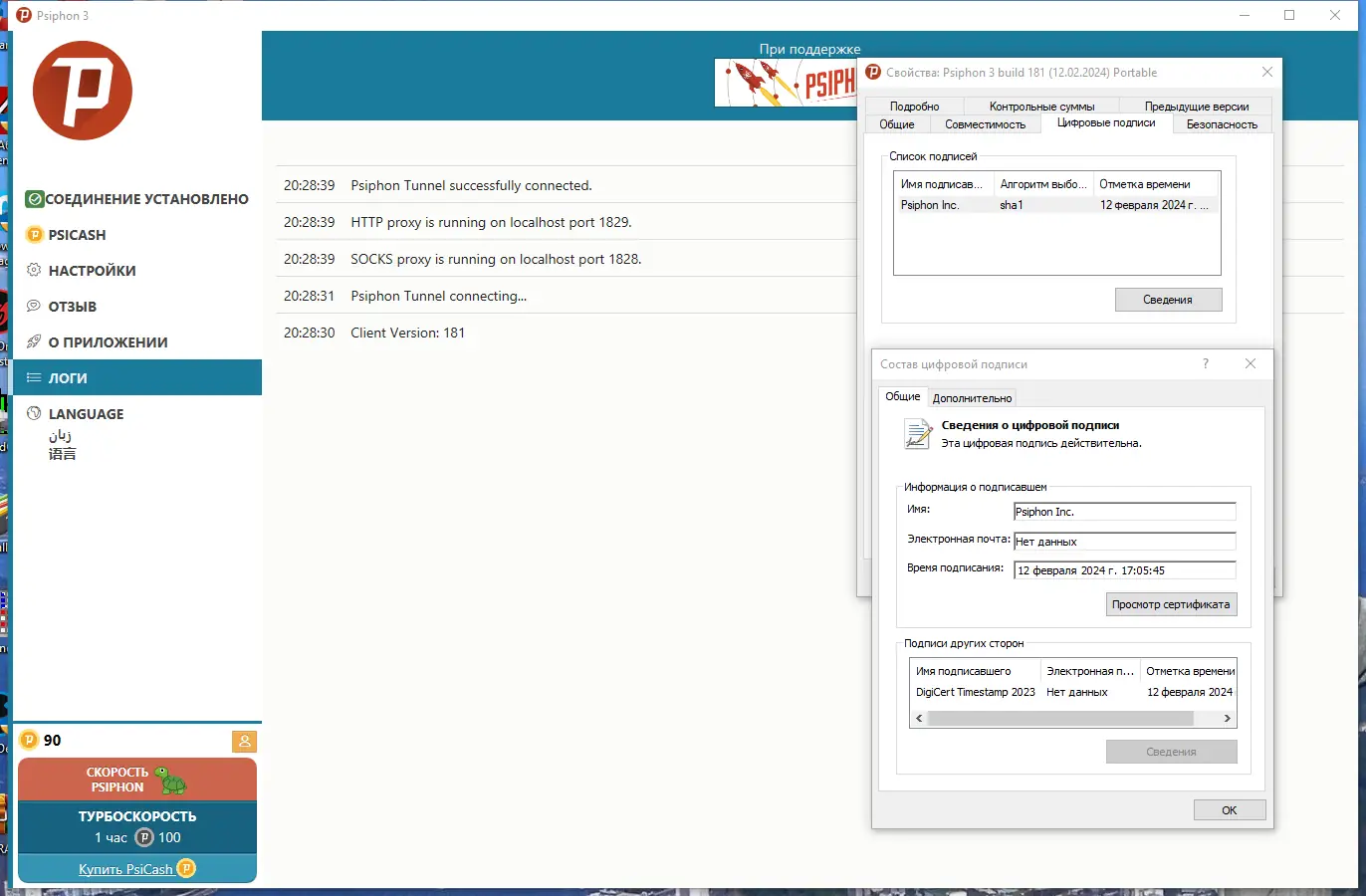
Task: Click the green connected checkmark icon
Action: [35, 199]
